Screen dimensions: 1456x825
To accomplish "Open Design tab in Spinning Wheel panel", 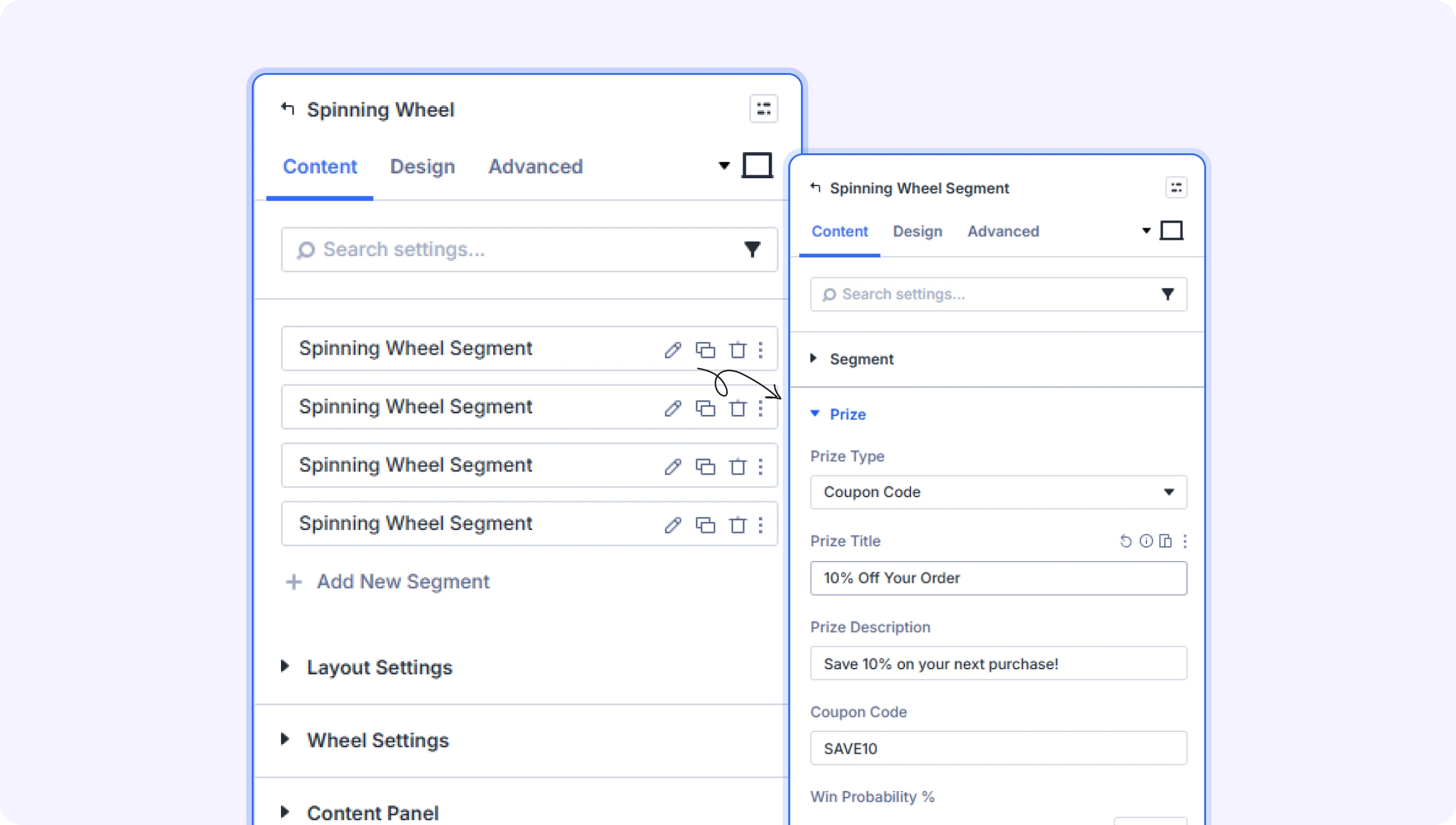I will (423, 167).
